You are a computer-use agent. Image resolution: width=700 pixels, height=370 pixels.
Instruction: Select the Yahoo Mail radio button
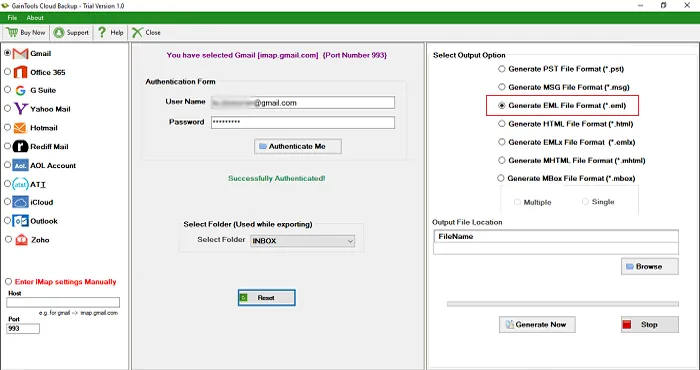pyautogui.click(x=8, y=108)
